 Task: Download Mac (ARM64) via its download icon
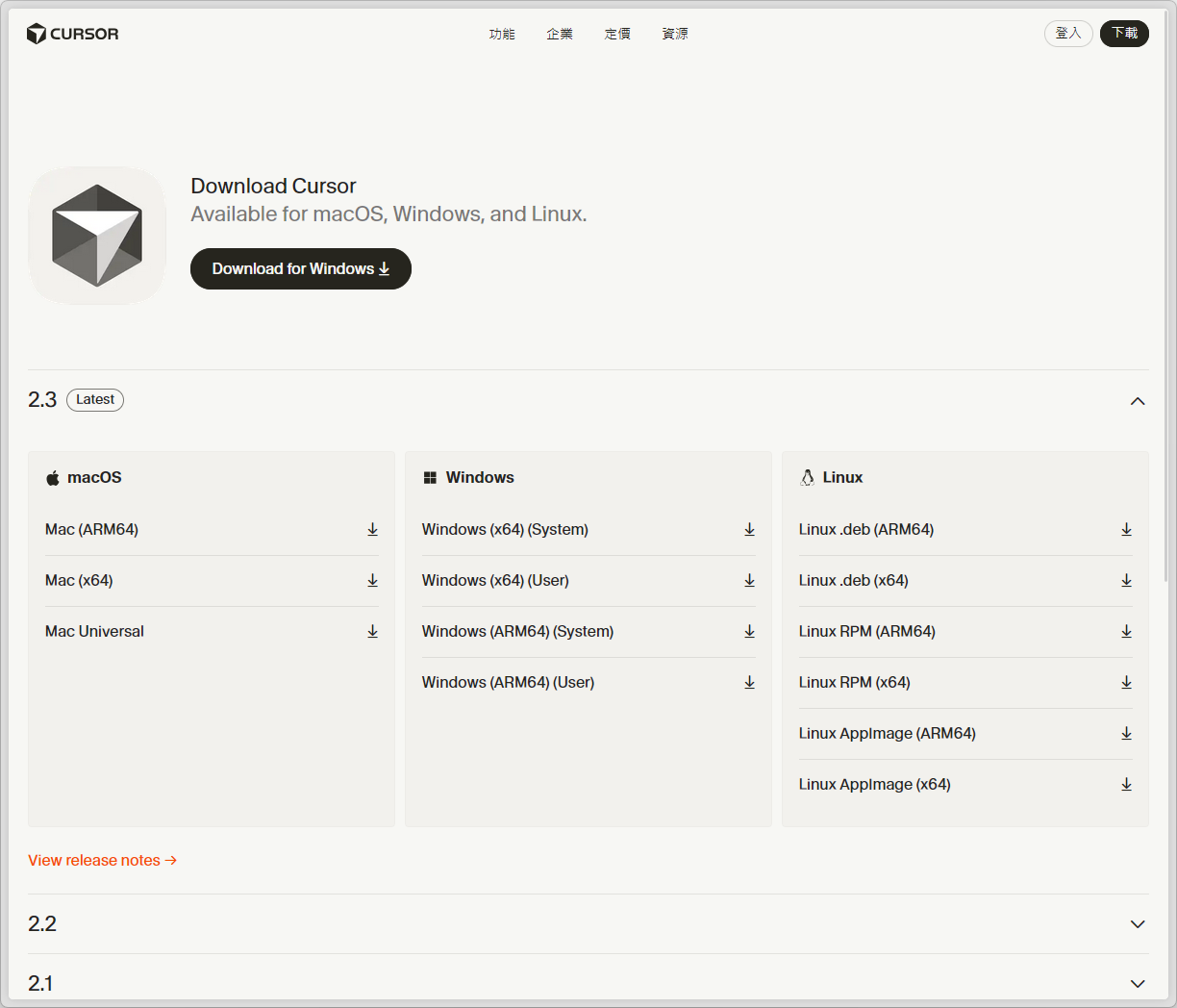[x=372, y=529]
